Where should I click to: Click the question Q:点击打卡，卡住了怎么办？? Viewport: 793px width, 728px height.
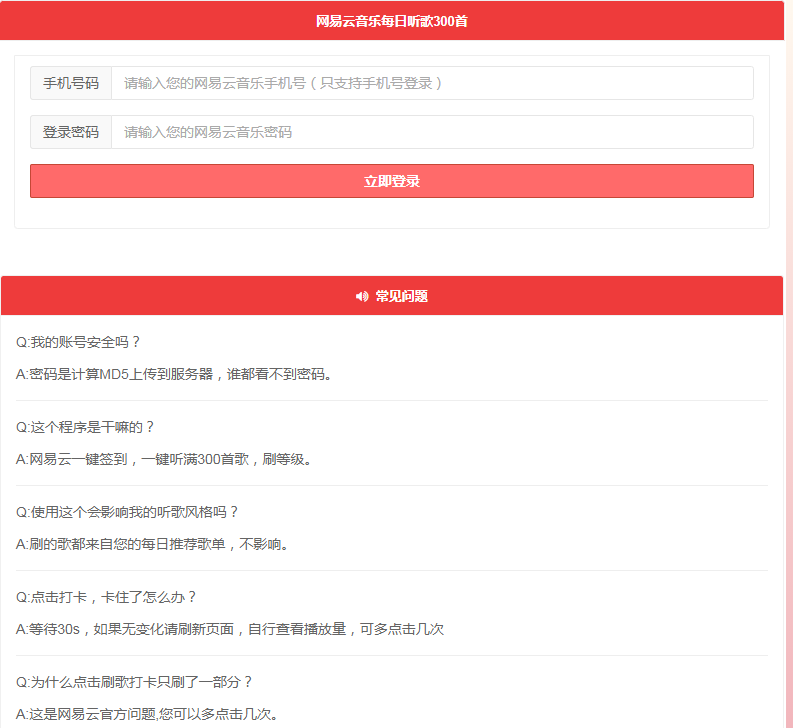[x=106, y=597]
